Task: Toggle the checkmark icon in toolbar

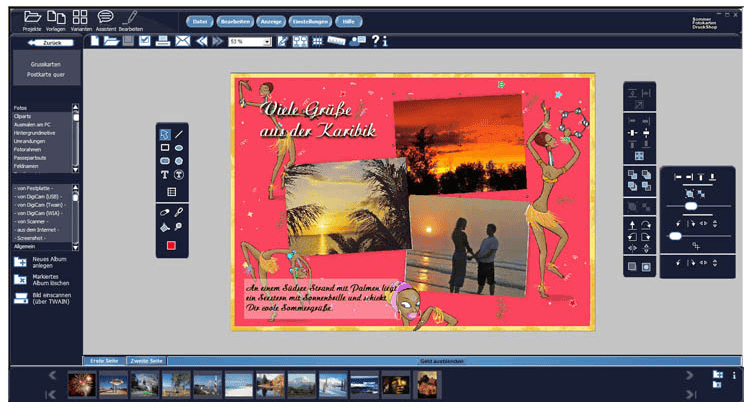Action: (144, 41)
